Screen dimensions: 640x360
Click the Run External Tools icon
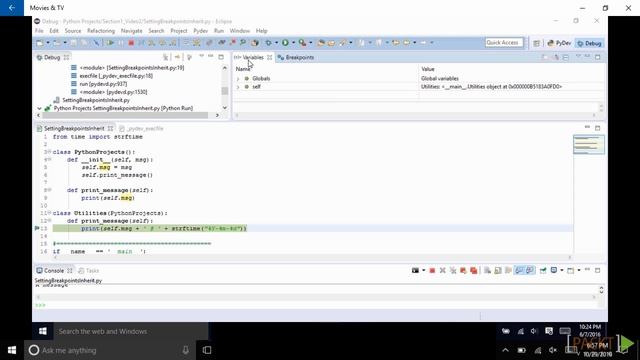(x=302, y=42)
